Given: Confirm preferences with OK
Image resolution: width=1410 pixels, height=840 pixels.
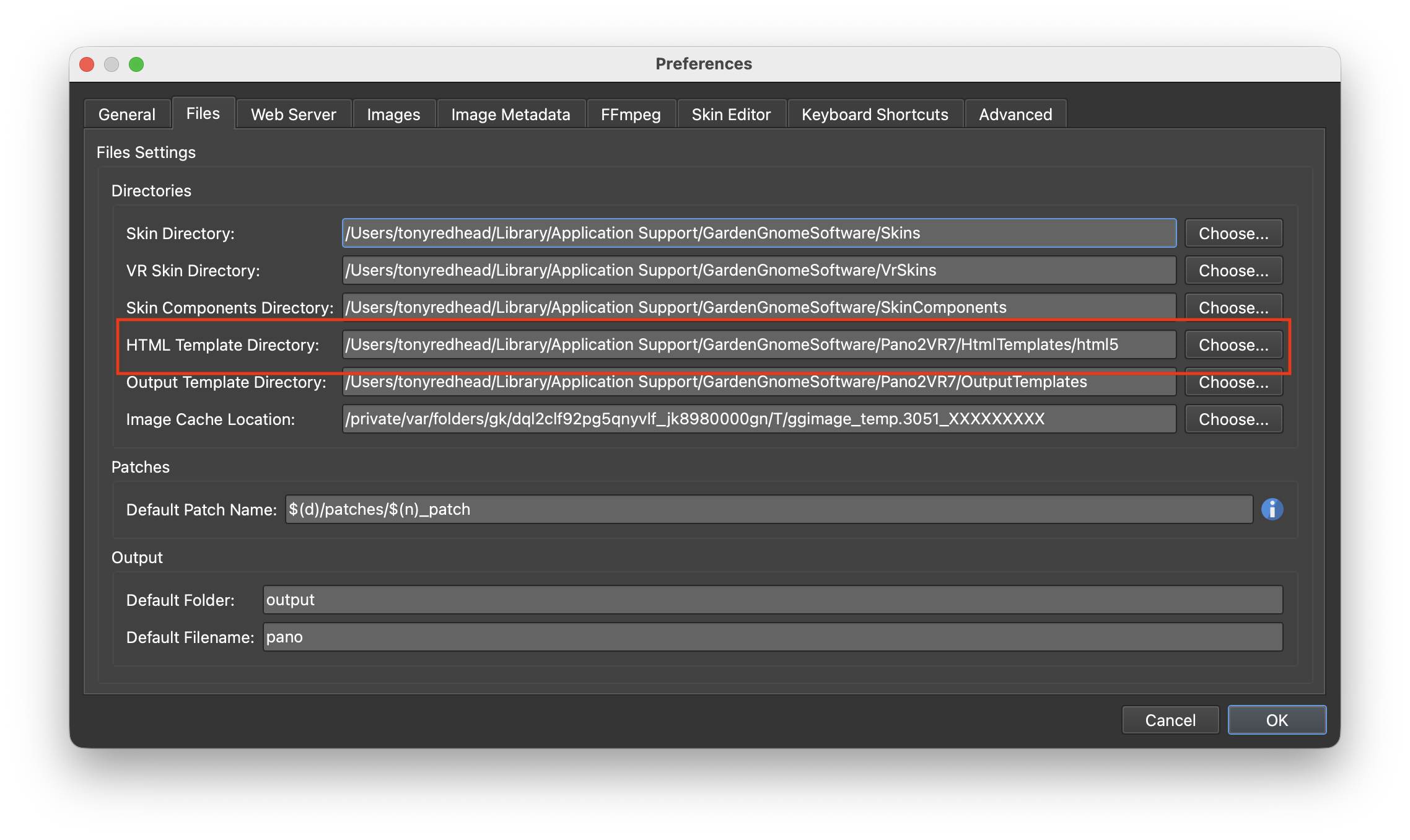Looking at the screenshot, I should point(1276,720).
